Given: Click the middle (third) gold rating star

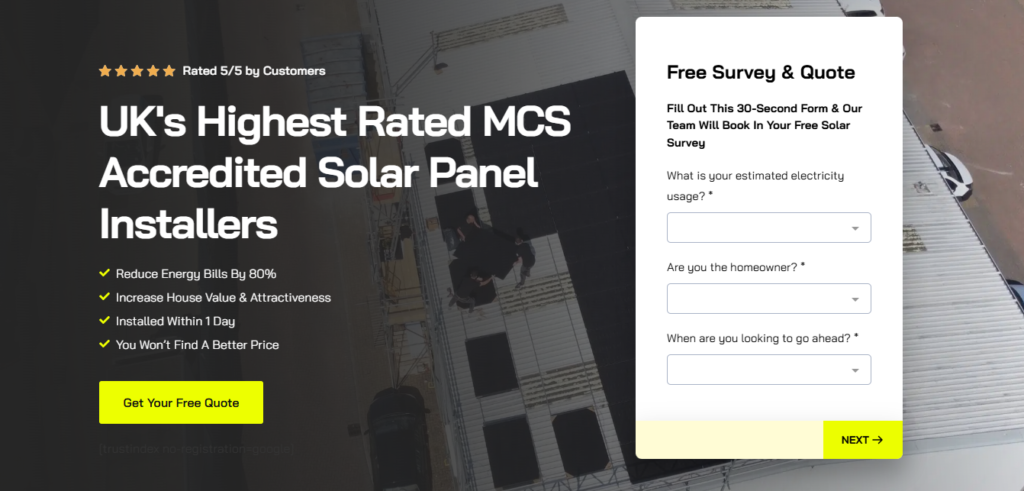Looking at the screenshot, I should pos(136,71).
